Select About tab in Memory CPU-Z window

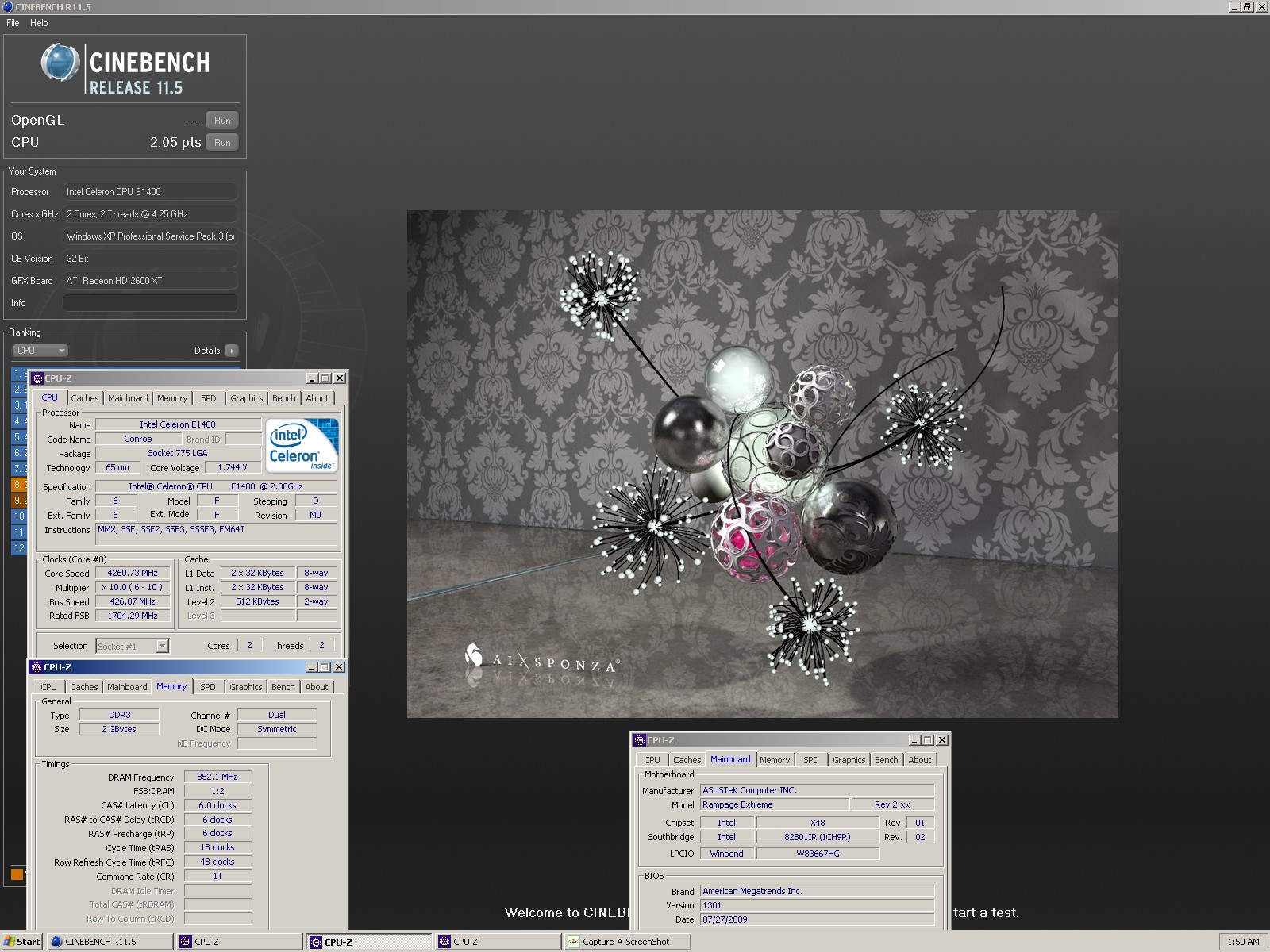(x=317, y=687)
